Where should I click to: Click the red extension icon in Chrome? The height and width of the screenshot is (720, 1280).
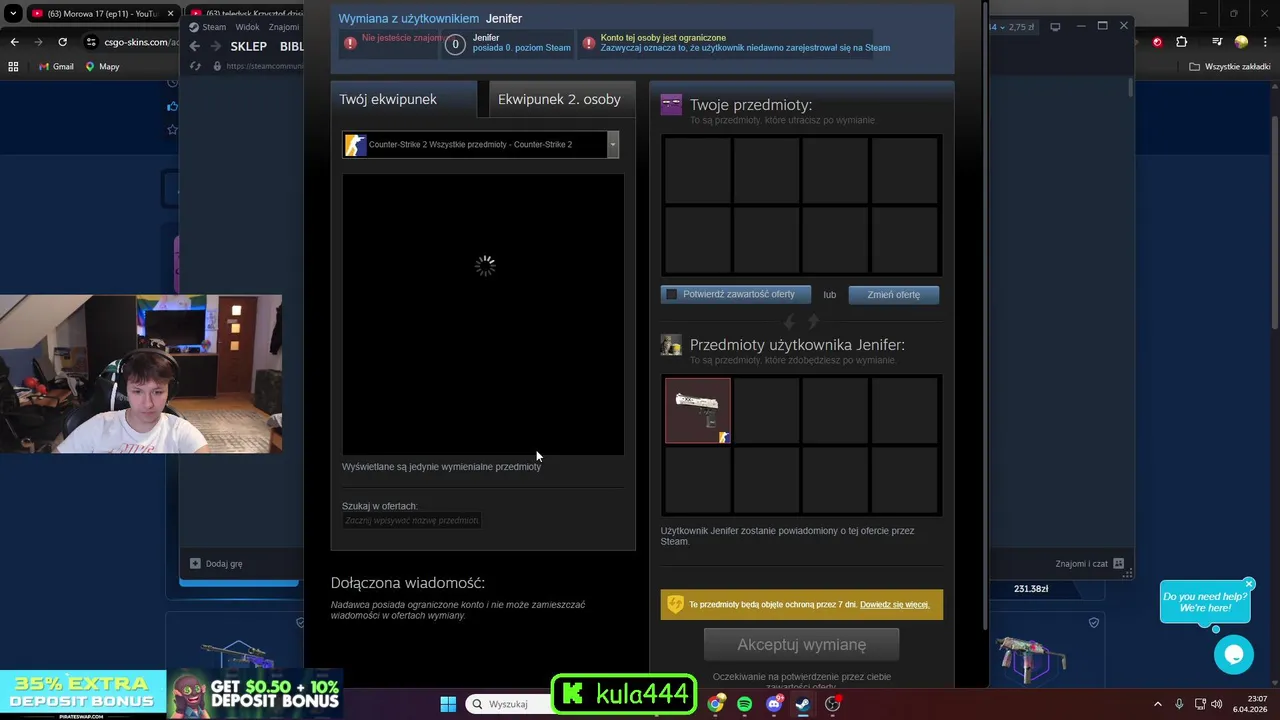click(x=1157, y=42)
